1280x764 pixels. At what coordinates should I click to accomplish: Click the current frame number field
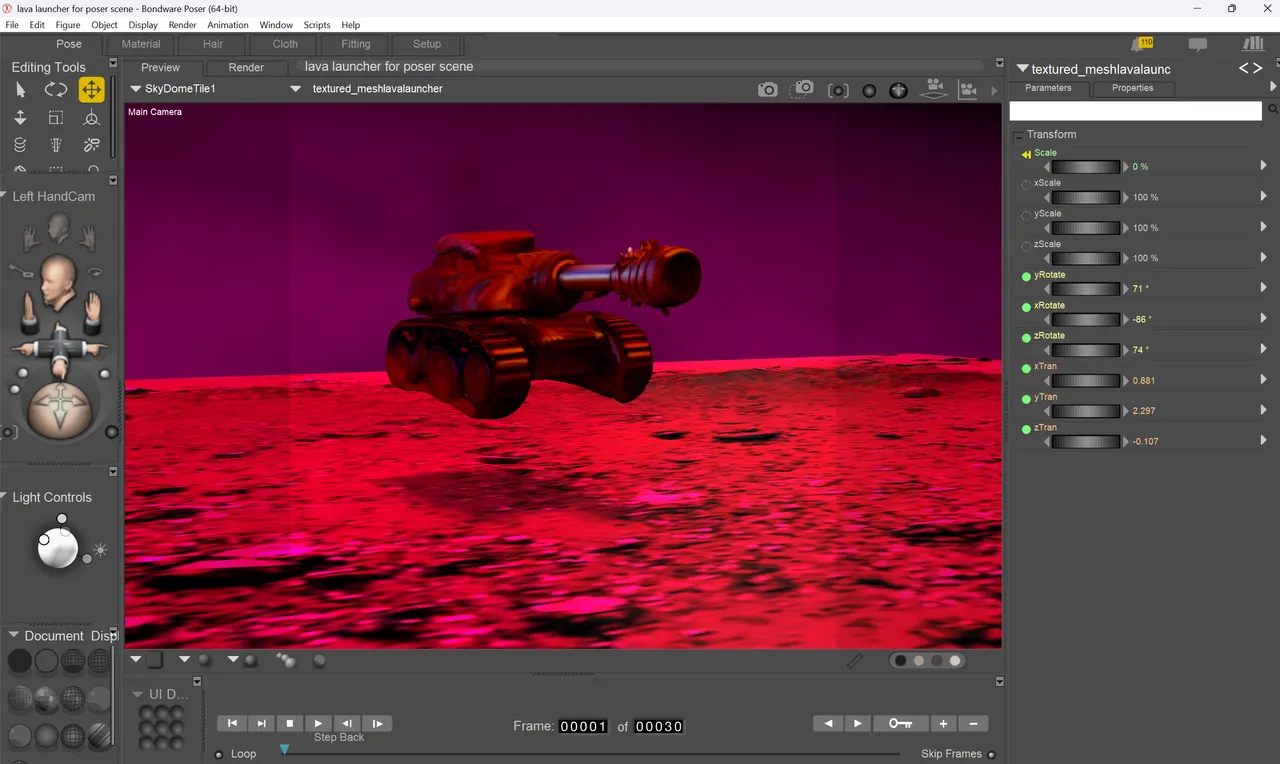[x=583, y=726]
